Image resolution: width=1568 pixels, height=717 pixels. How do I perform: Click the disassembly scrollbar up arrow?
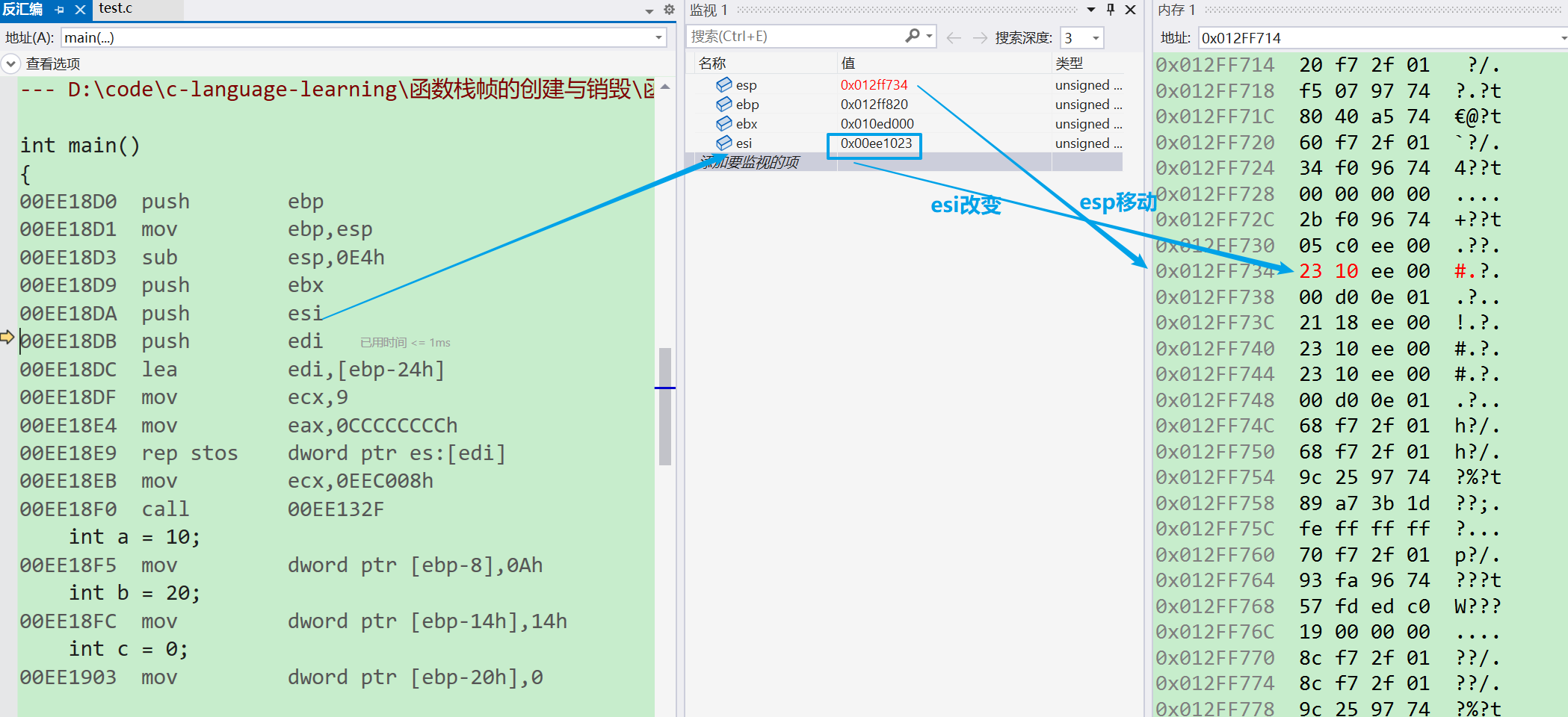click(665, 87)
